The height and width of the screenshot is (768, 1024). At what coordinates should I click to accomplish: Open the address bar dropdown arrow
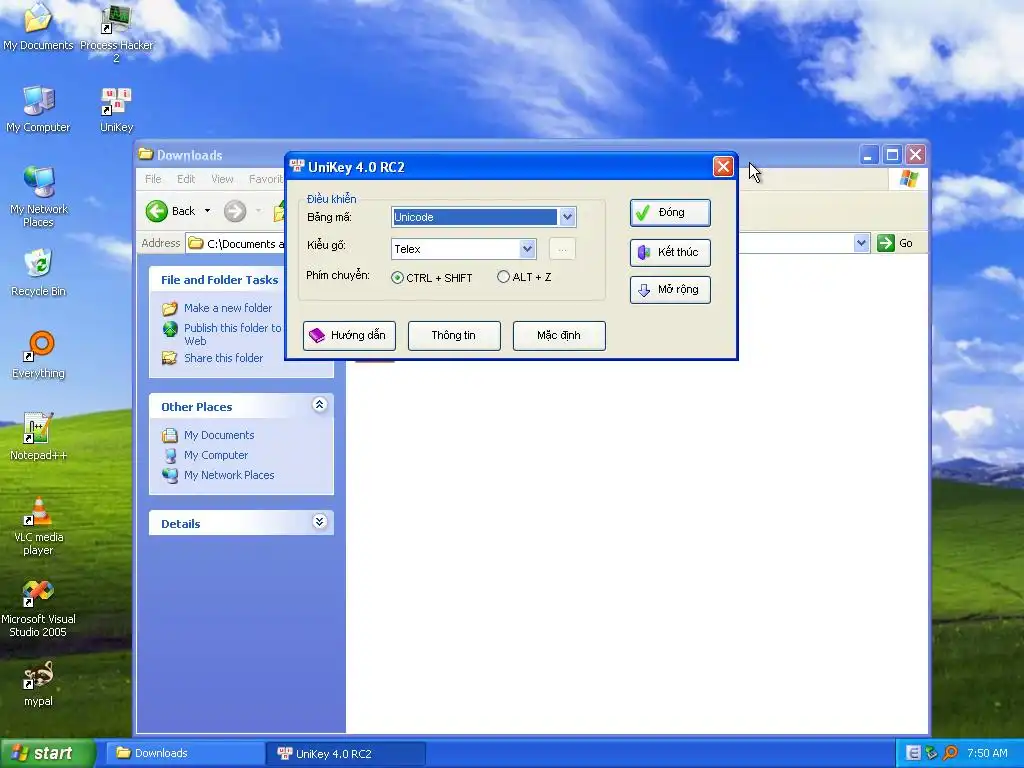click(x=861, y=243)
